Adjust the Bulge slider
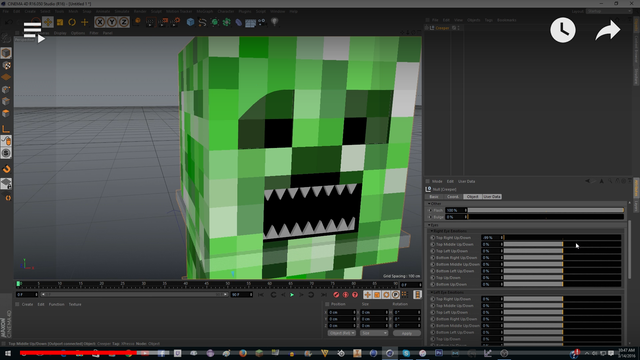640x360 pixels. [546, 217]
